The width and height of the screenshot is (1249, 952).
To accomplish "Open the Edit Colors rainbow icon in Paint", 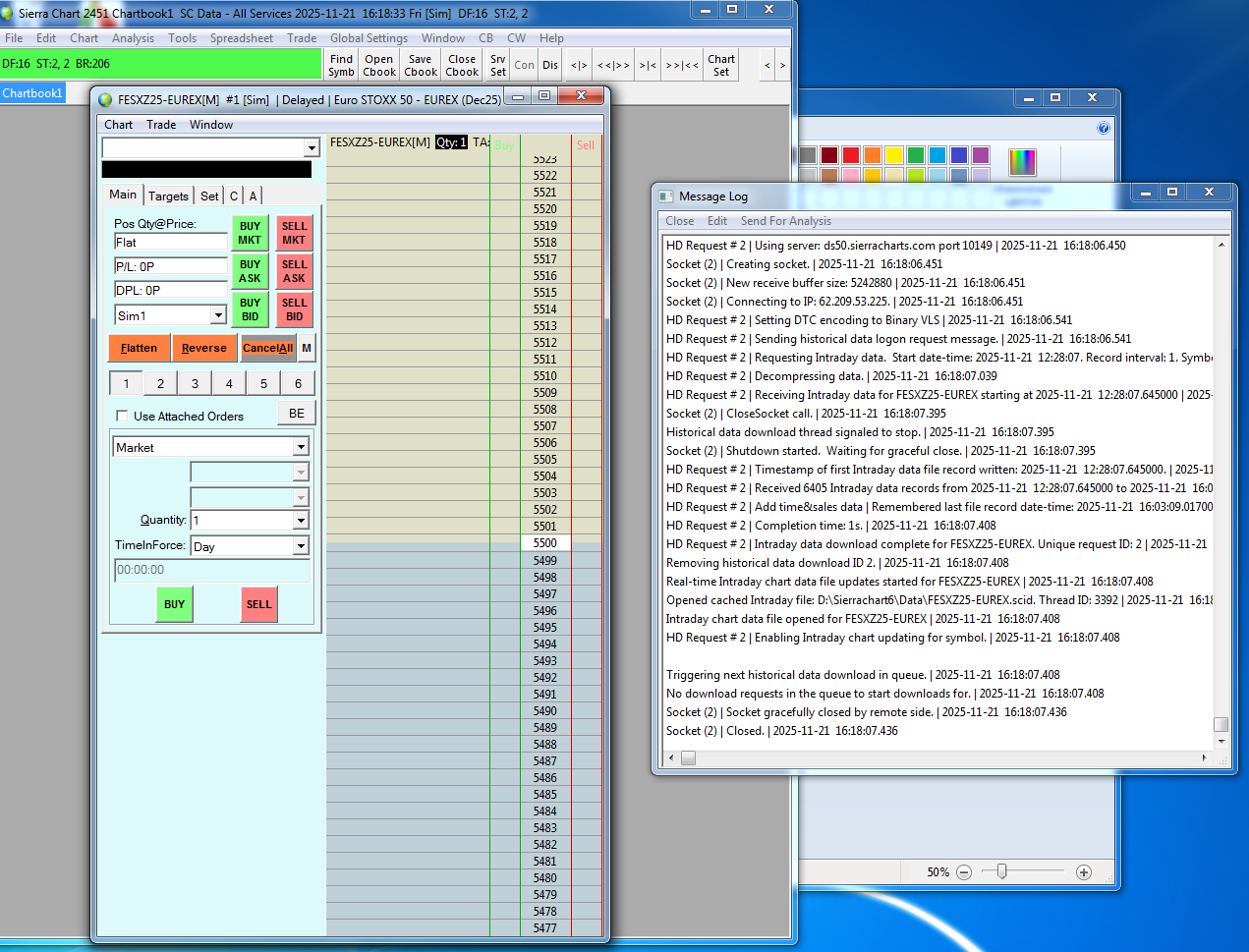I will coord(1022,162).
